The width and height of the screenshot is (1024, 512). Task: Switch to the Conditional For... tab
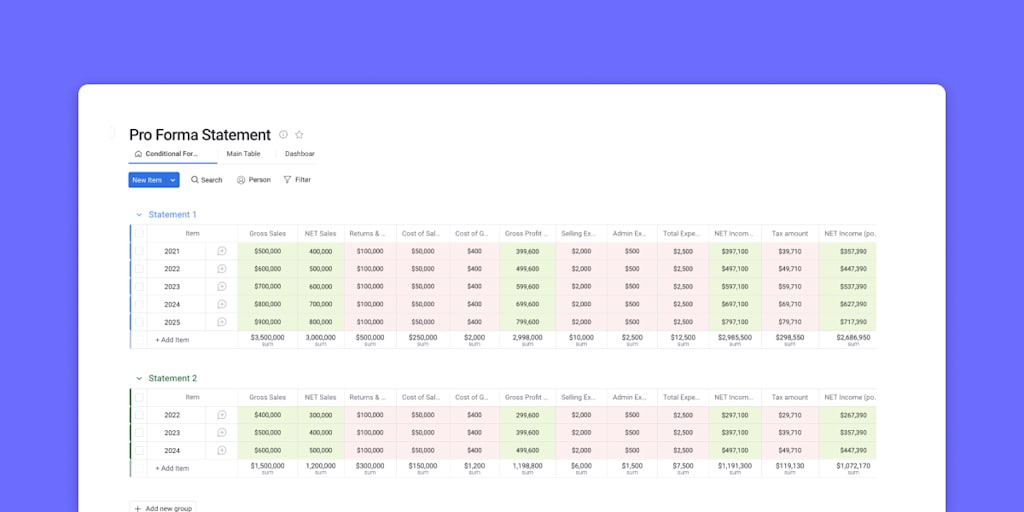(172, 154)
